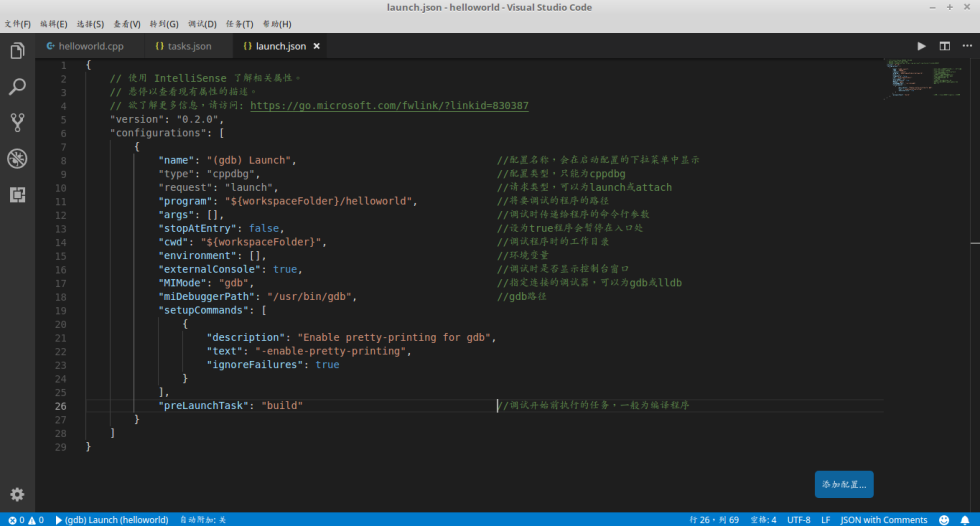980x527 pixels.
Task: Click the "preLaunchTask" key text
Action: pos(204,406)
